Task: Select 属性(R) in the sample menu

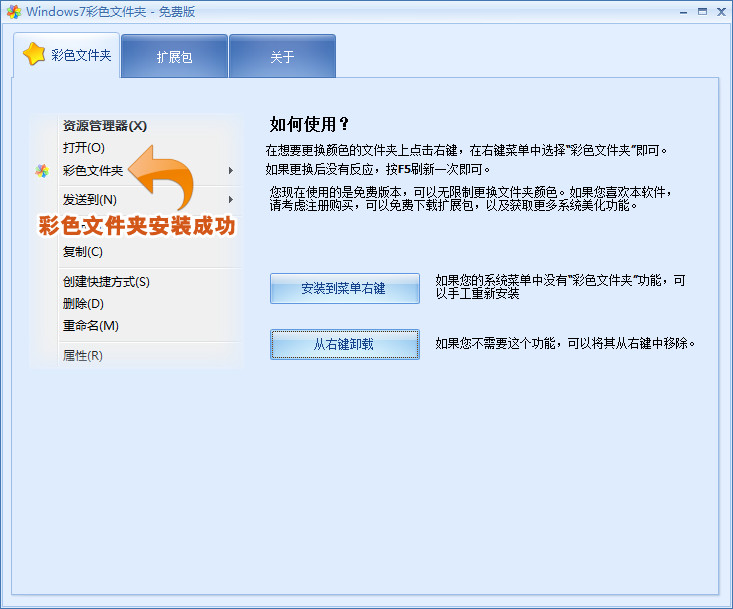Action: pos(83,355)
